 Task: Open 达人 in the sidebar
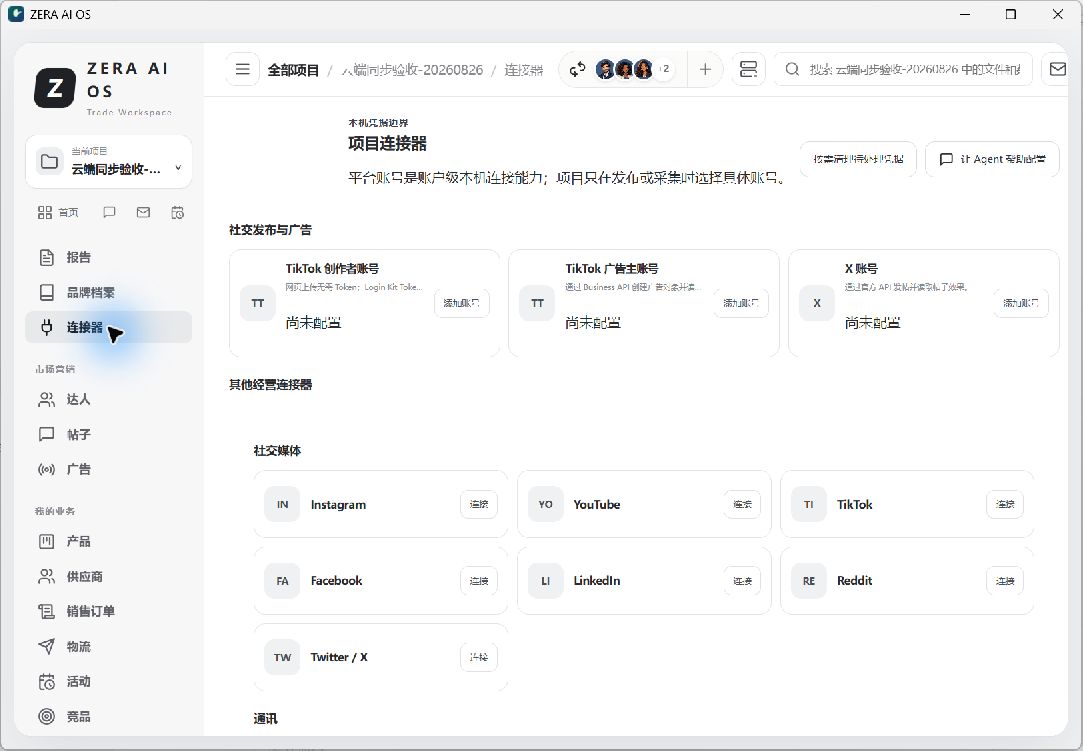108,399
